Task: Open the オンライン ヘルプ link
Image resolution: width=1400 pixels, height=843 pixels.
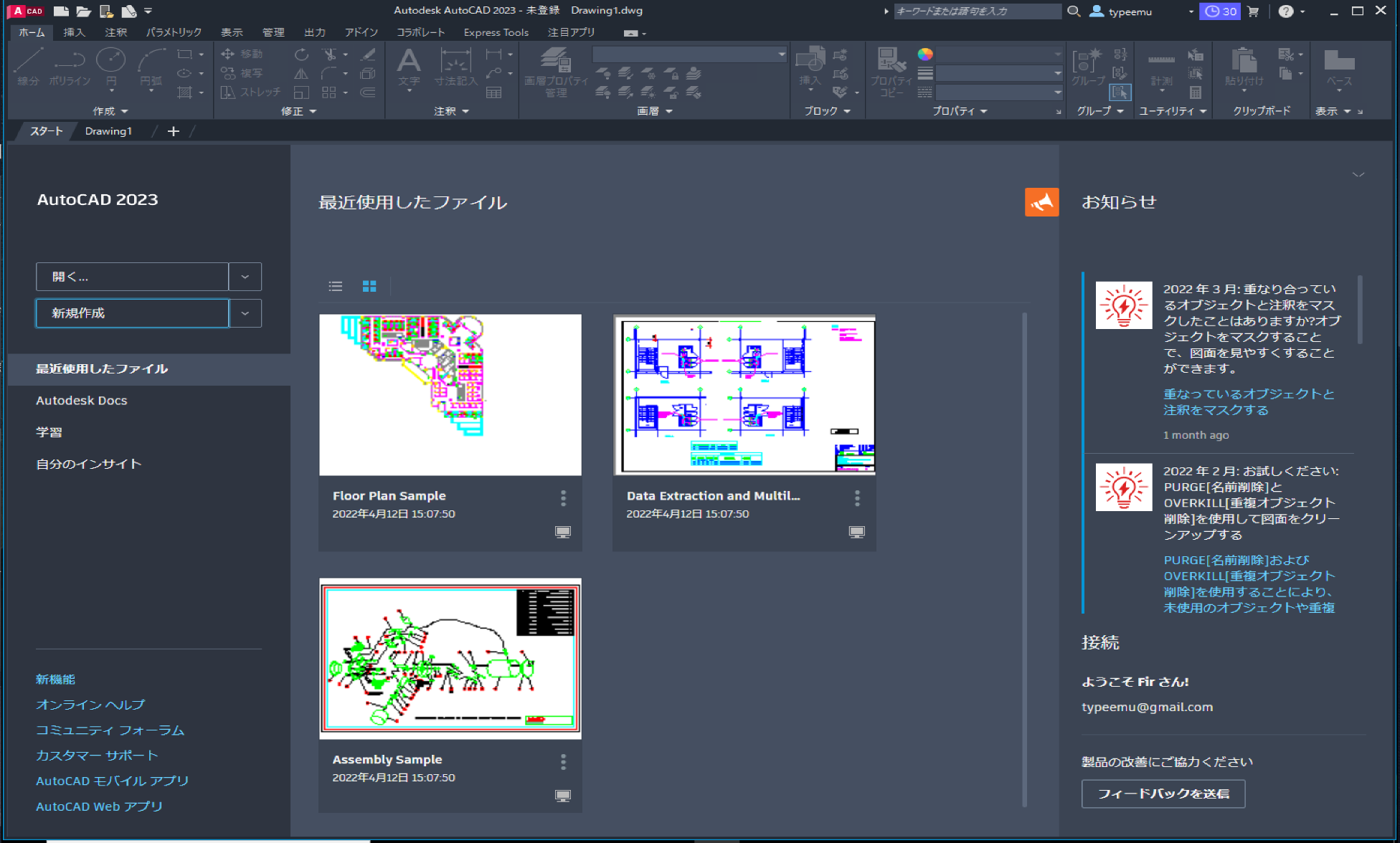Action: pyautogui.click(x=90, y=705)
